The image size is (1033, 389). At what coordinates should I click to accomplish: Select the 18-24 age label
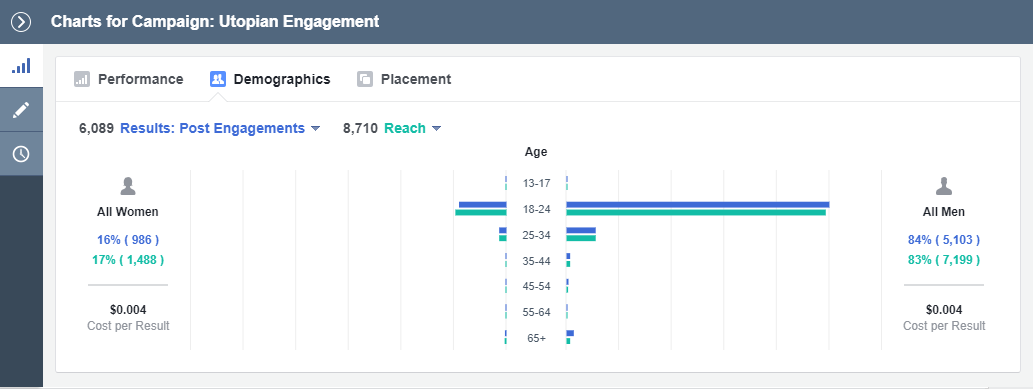tap(536, 209)
